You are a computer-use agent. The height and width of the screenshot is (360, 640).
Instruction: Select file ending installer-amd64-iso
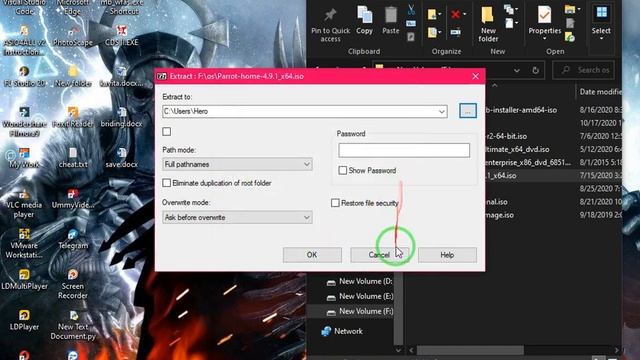pos(521,110)
